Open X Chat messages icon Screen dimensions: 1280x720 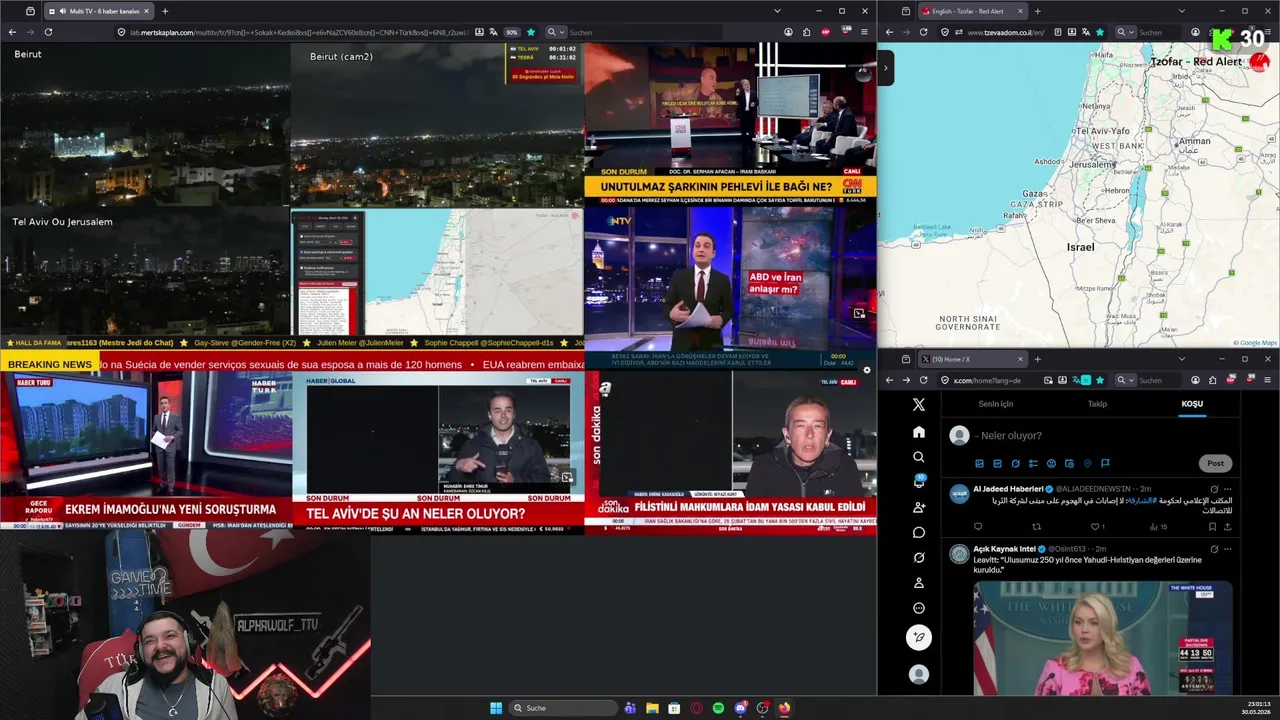click(x=919, y=532)
